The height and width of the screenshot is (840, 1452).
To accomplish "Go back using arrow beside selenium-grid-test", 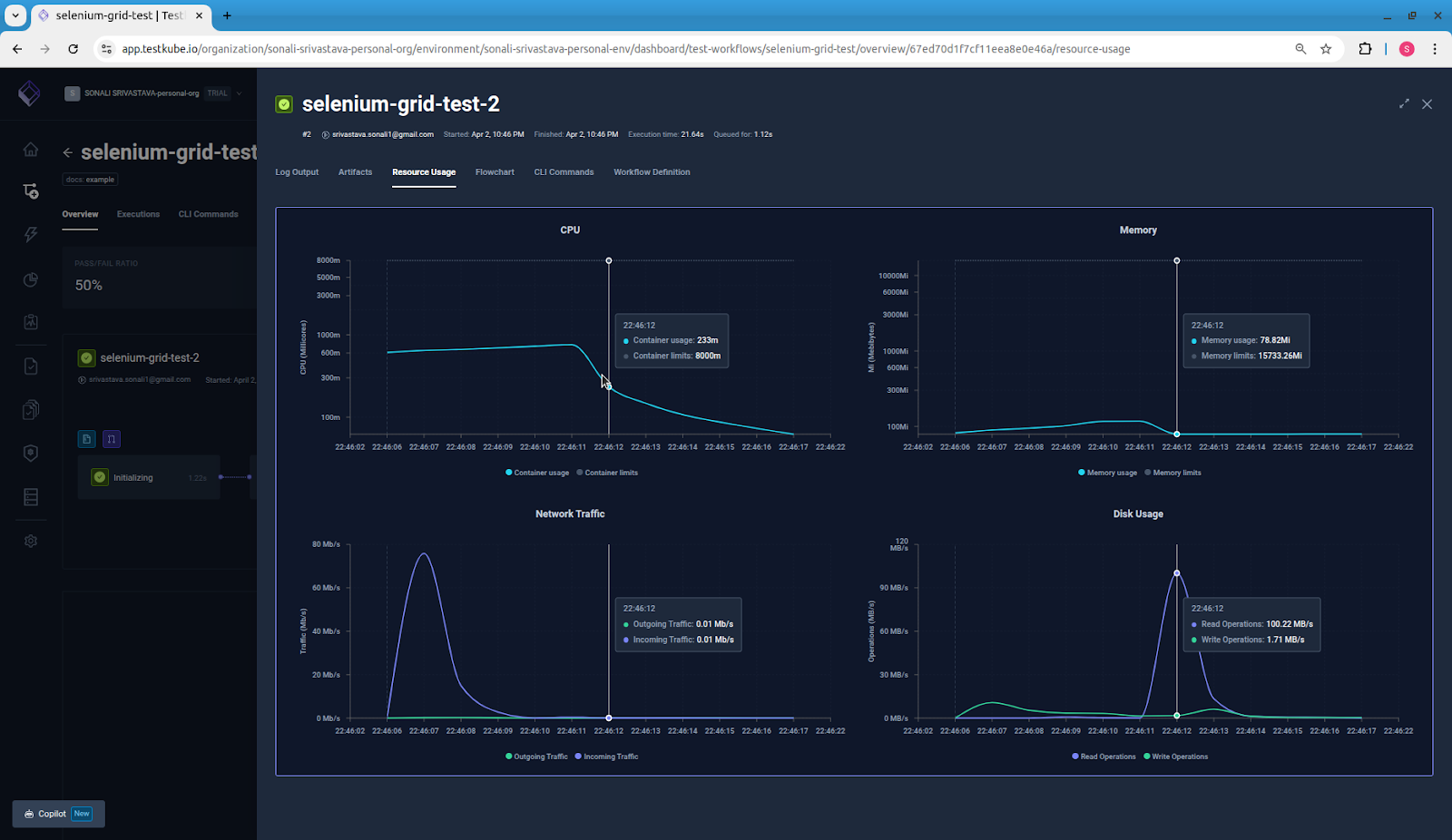I will coord(67,152).
